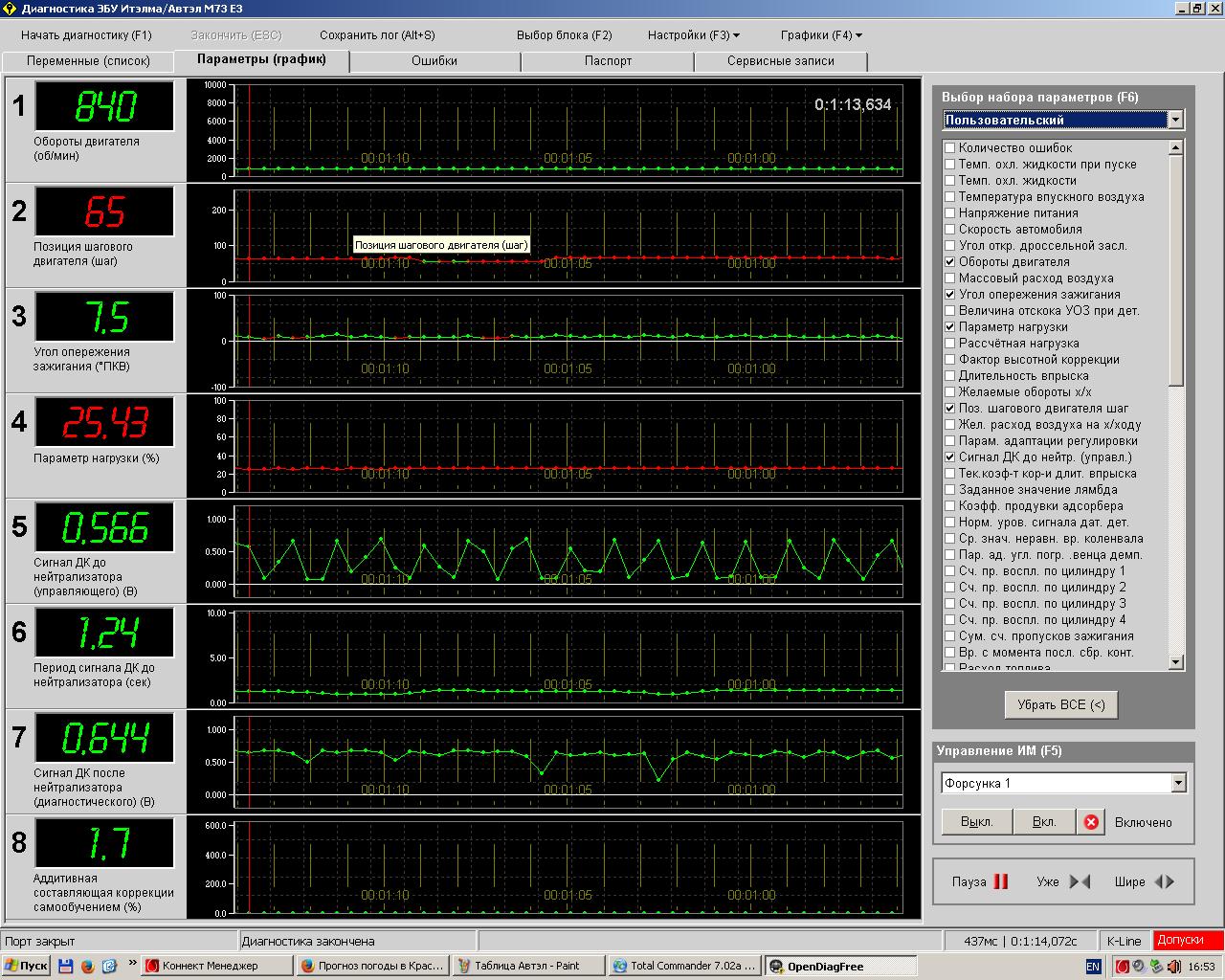Enable the Напряжение питания checkbox
This screenshot has height=980, width=1225.
pyautogui.click(x=950, y=213)
